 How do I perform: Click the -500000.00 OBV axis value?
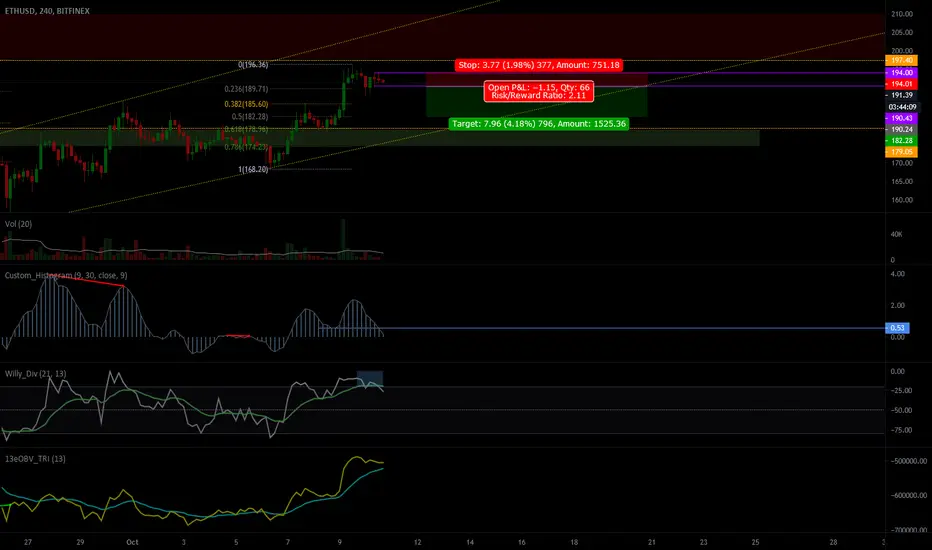pos(908,461)
